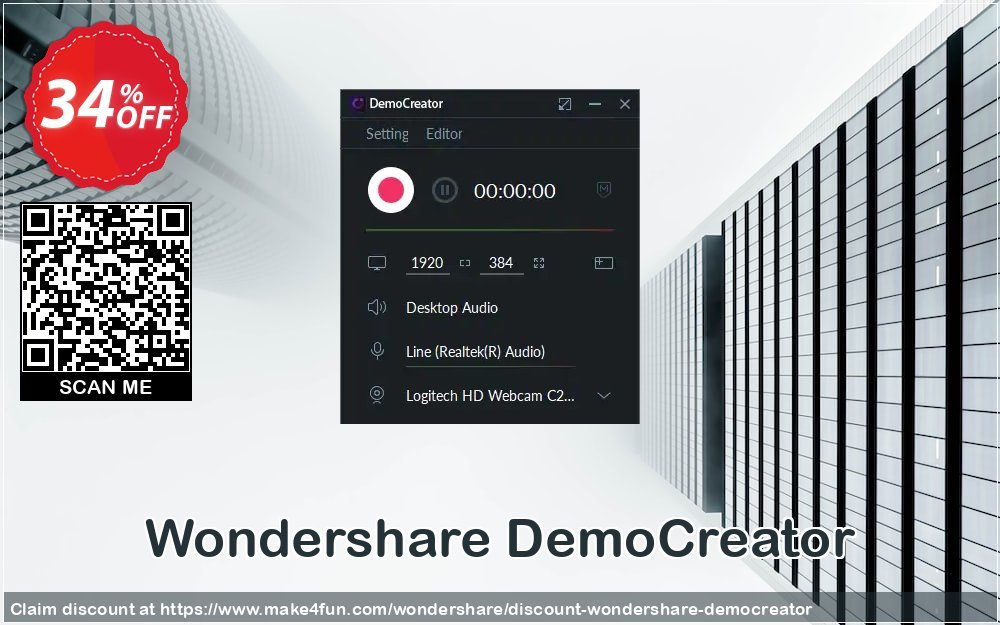Select the Desktop Audio option

[x=452, y=308]
